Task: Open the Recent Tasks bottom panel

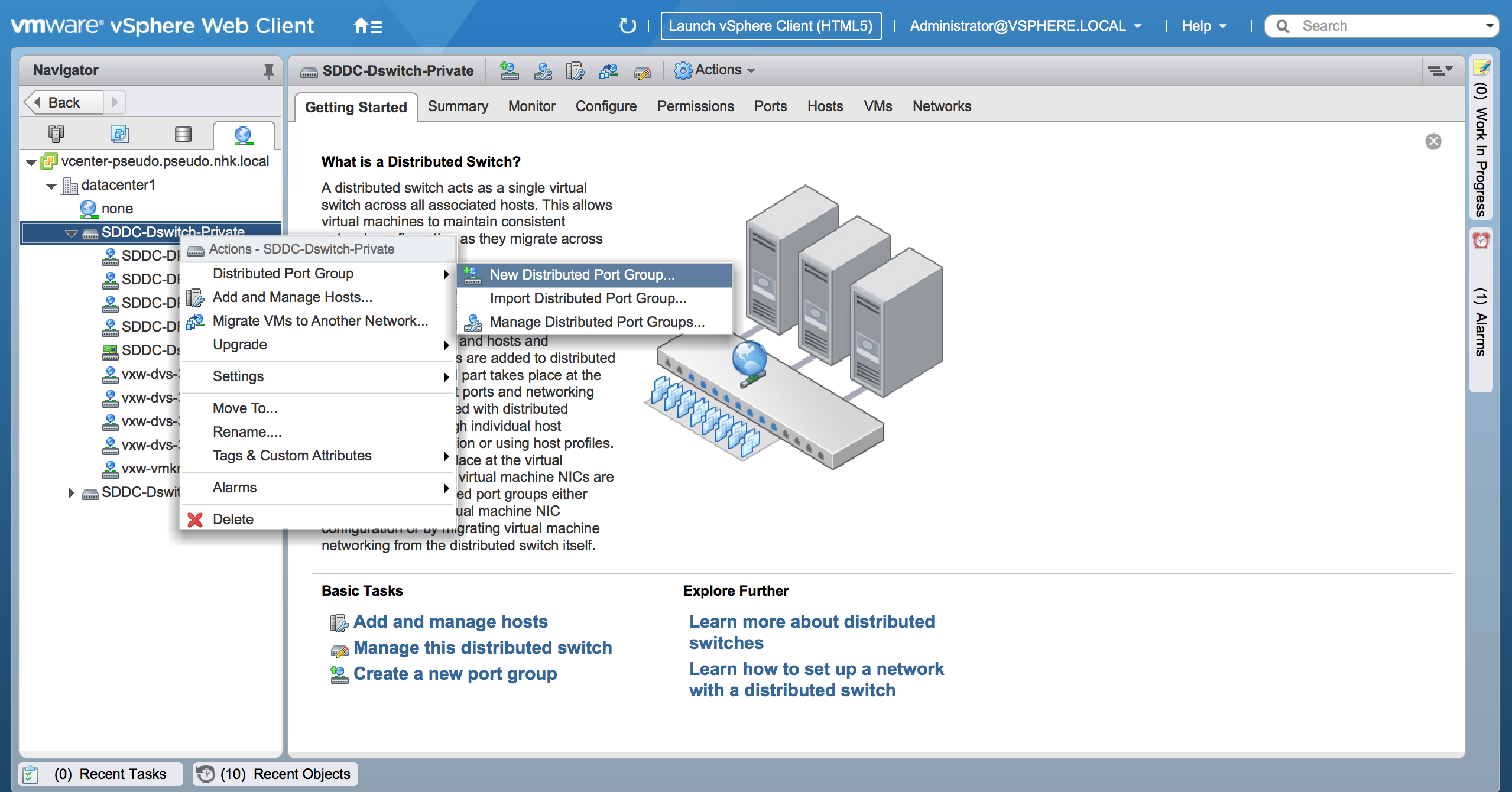Action: [x=100, y=774]
